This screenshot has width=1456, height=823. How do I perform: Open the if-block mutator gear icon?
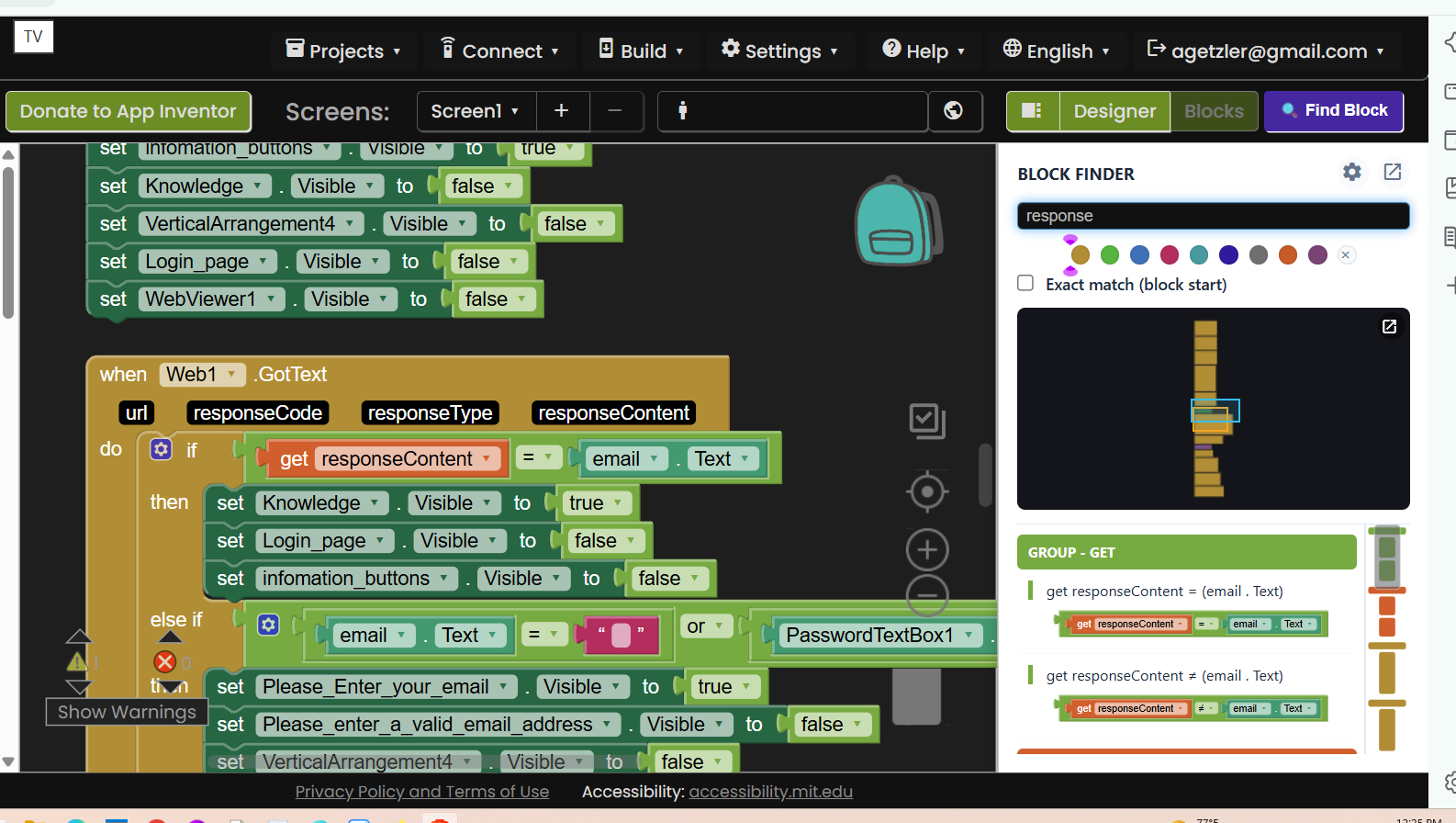(161, 449)
